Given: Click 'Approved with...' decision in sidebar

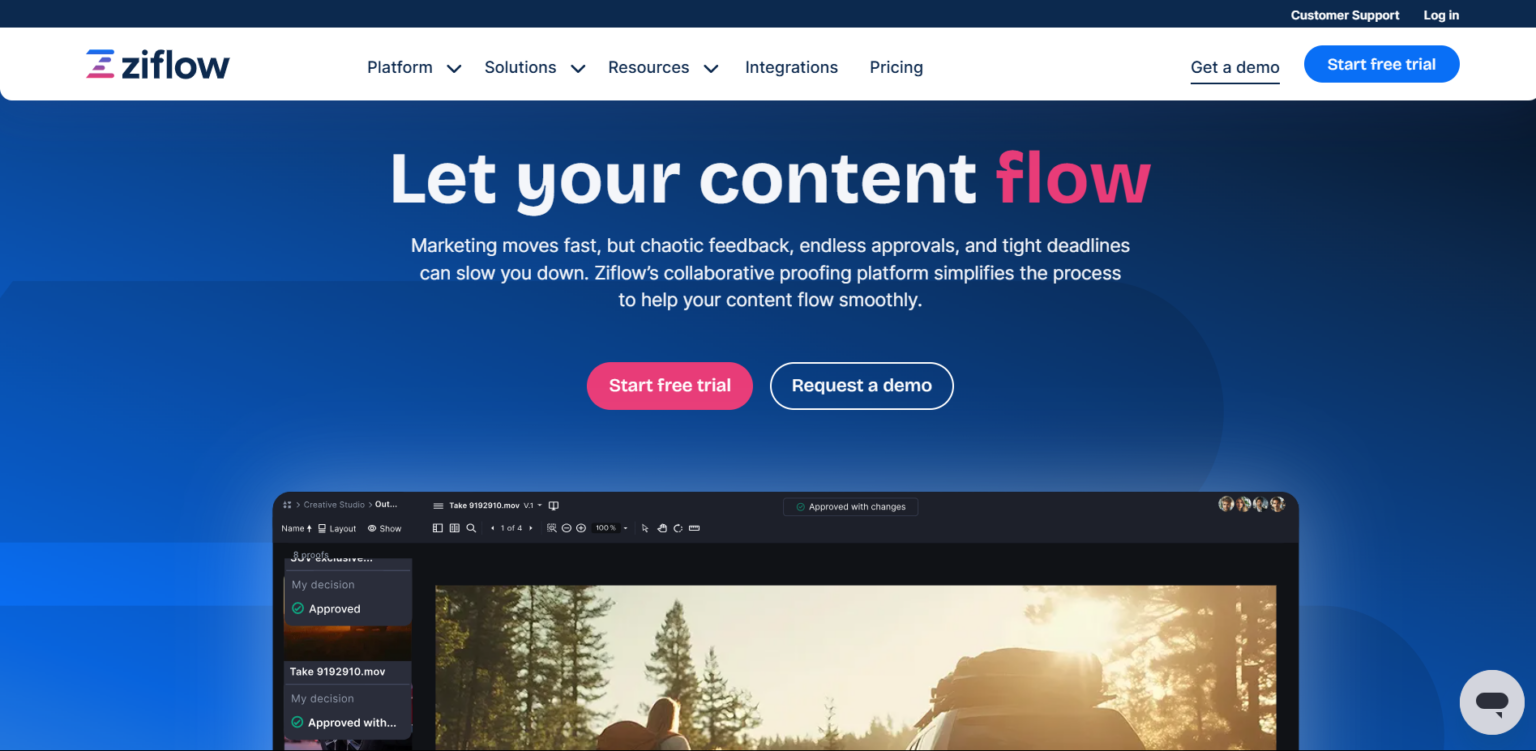Looking at the screenshot, I should coord(351,723).
